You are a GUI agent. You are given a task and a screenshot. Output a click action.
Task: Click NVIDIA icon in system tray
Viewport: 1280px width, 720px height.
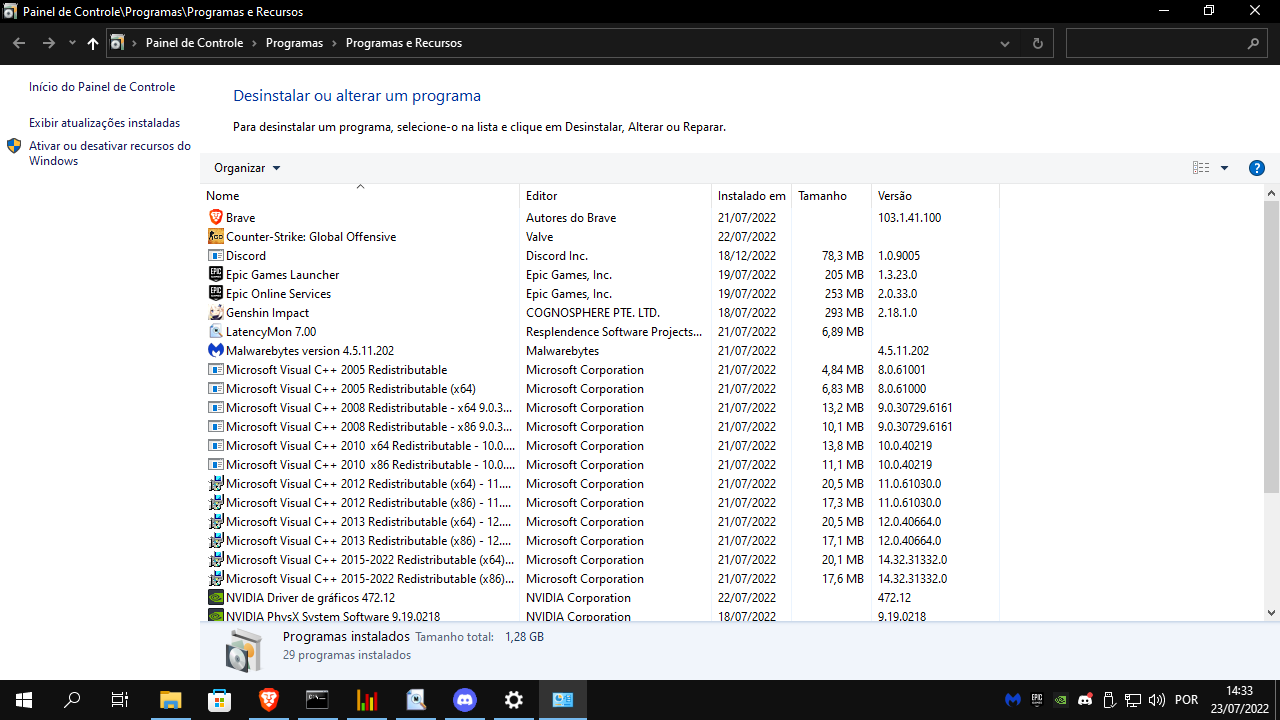click(1061, 700)
